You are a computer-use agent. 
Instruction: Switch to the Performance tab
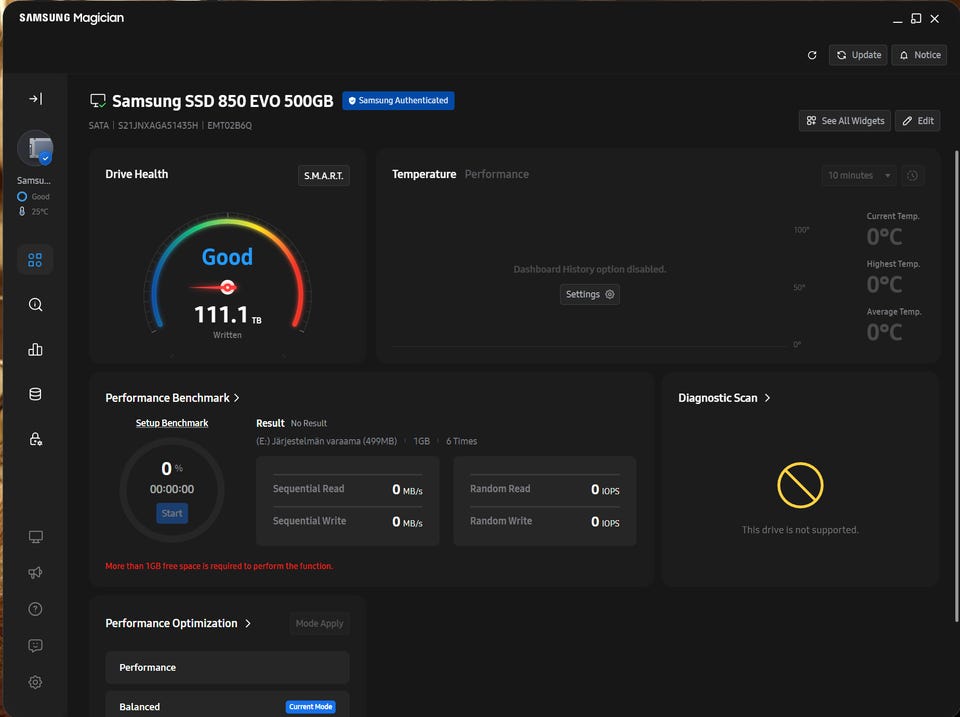coord(497,175)
